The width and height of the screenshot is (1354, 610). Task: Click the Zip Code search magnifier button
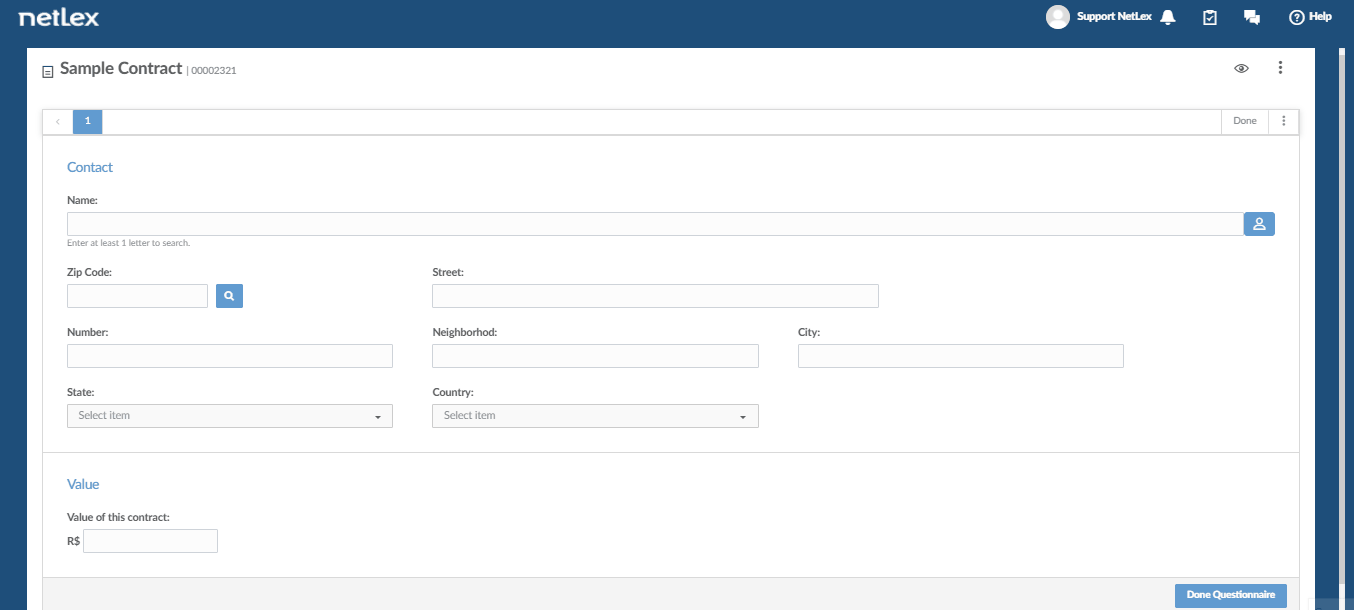[x=229, y=296]
